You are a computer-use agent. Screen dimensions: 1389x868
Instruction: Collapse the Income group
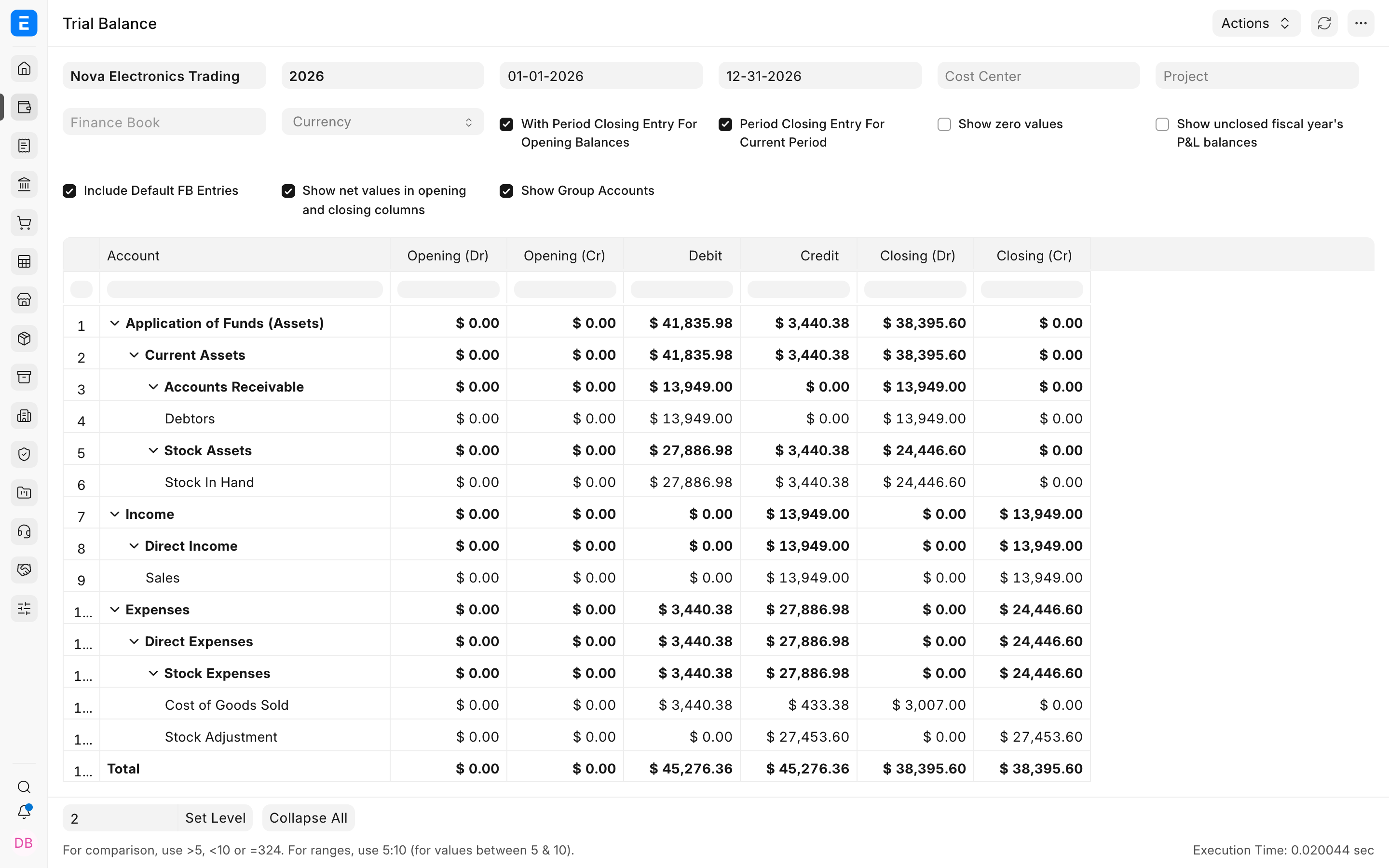click(115, 515)
